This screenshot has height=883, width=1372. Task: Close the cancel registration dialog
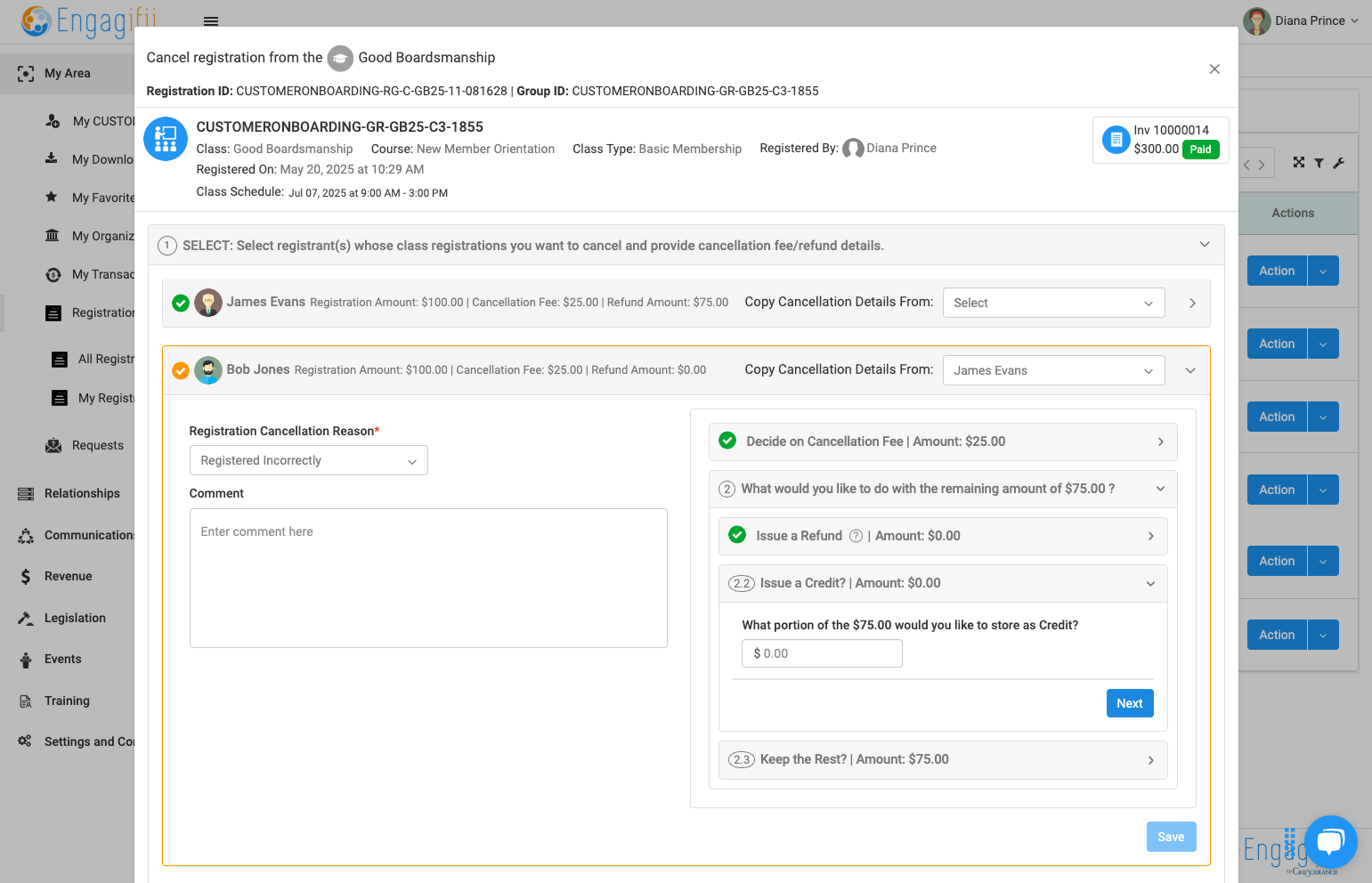coord(1214,69)
